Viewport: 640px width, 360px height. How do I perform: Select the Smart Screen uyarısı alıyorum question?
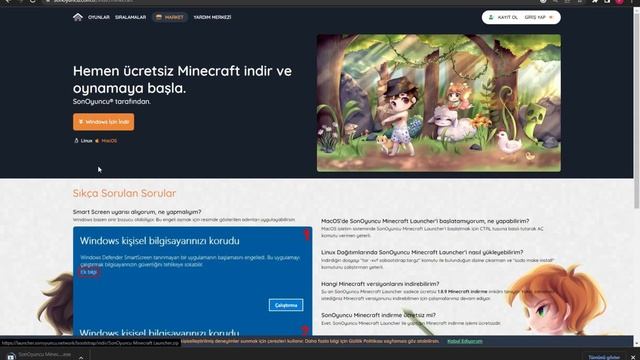(137, 212)
